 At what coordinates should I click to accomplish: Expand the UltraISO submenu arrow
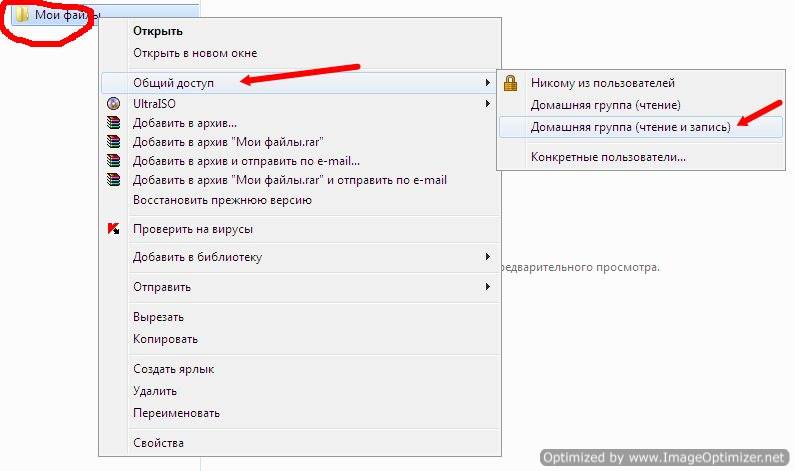coord(487,104)
